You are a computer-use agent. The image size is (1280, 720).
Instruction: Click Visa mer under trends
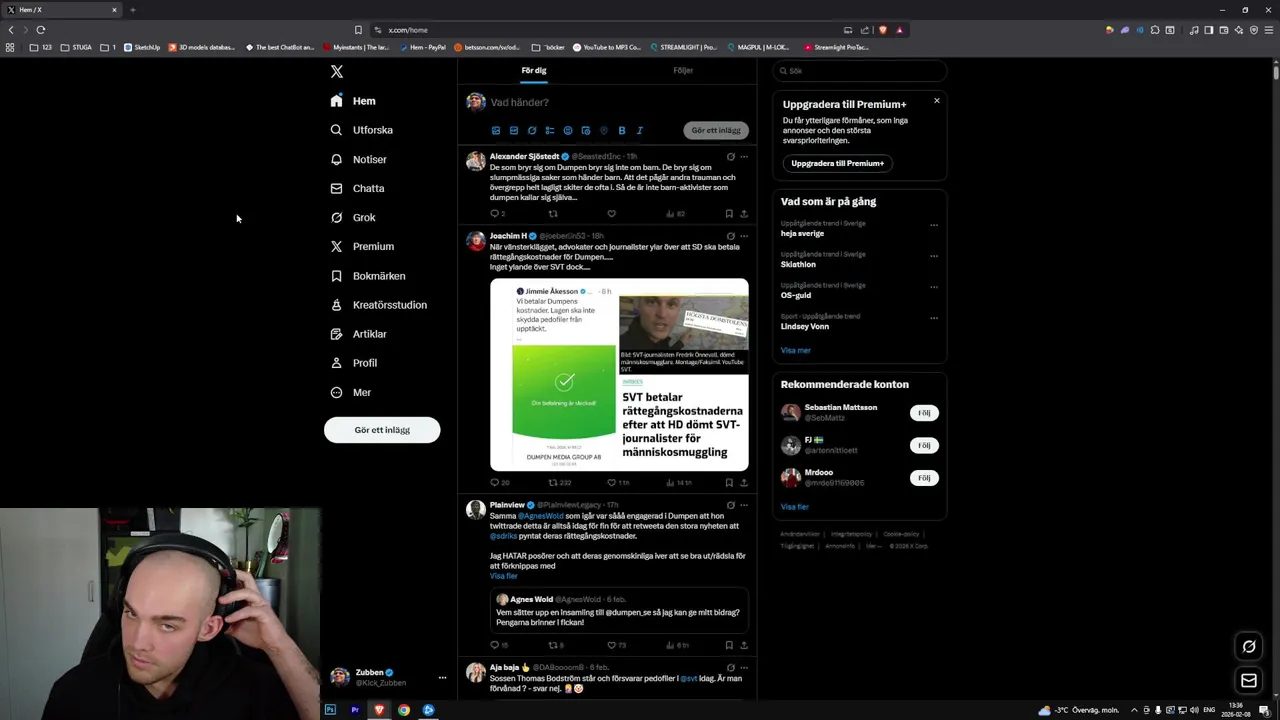[x=796, y=350]
